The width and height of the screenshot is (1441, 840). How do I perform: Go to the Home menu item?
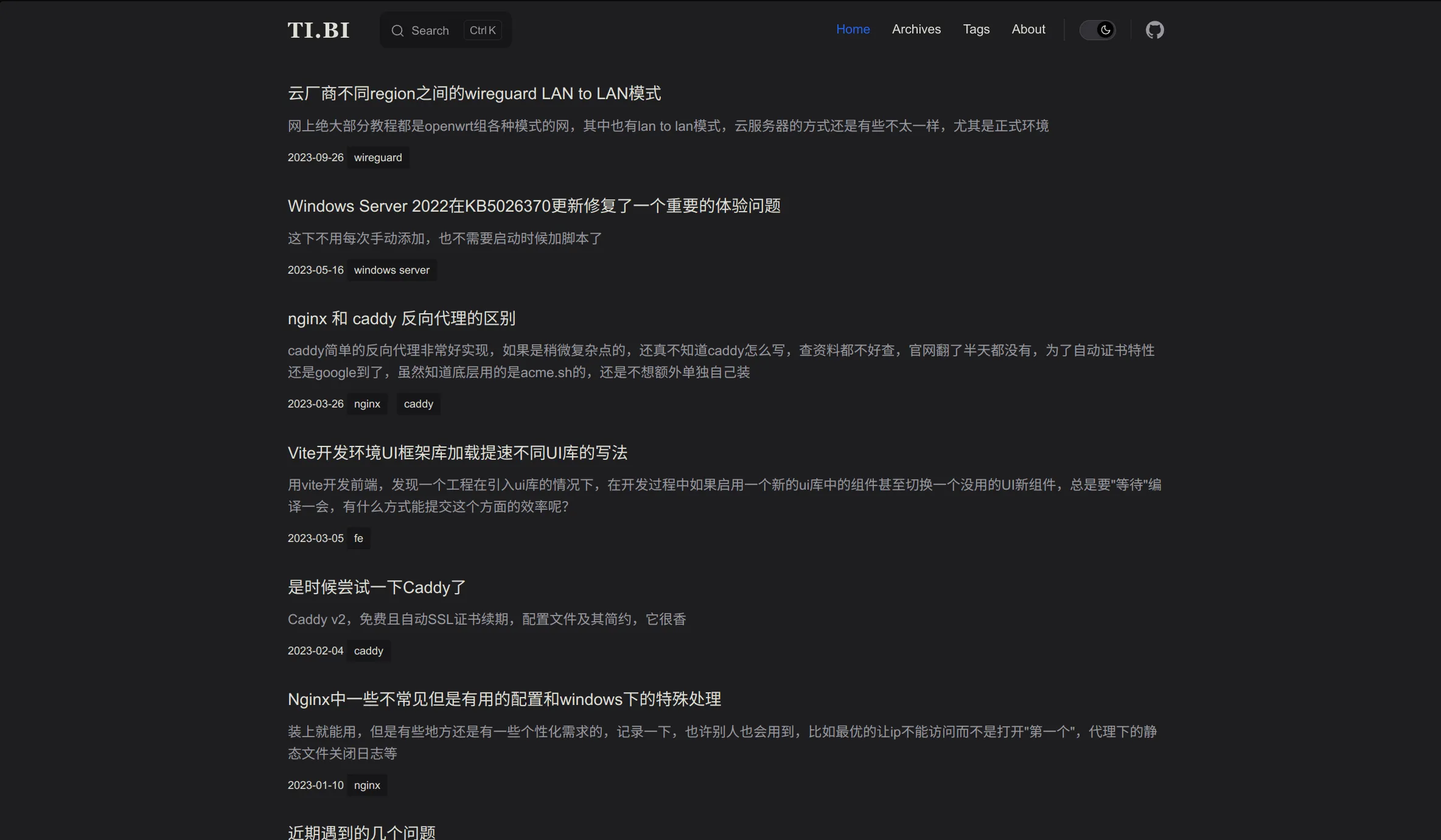pyautogui.click(x=853, y=29)
